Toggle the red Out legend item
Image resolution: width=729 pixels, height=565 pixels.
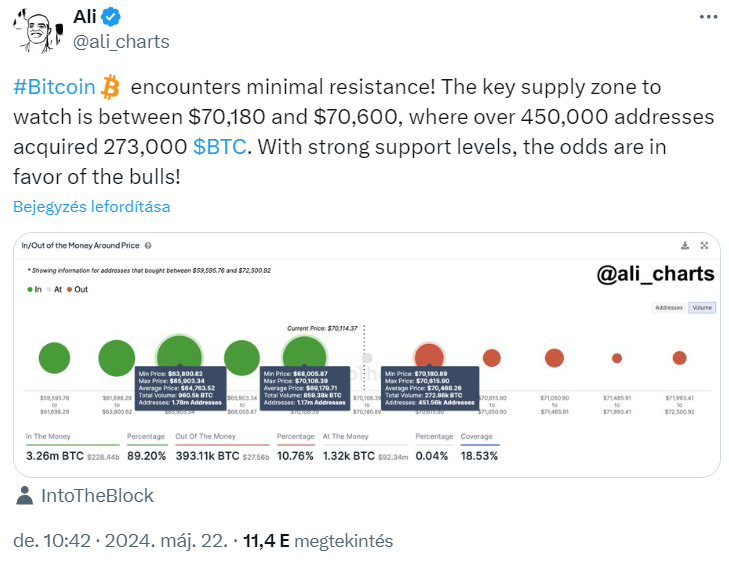tap(77, 289)
